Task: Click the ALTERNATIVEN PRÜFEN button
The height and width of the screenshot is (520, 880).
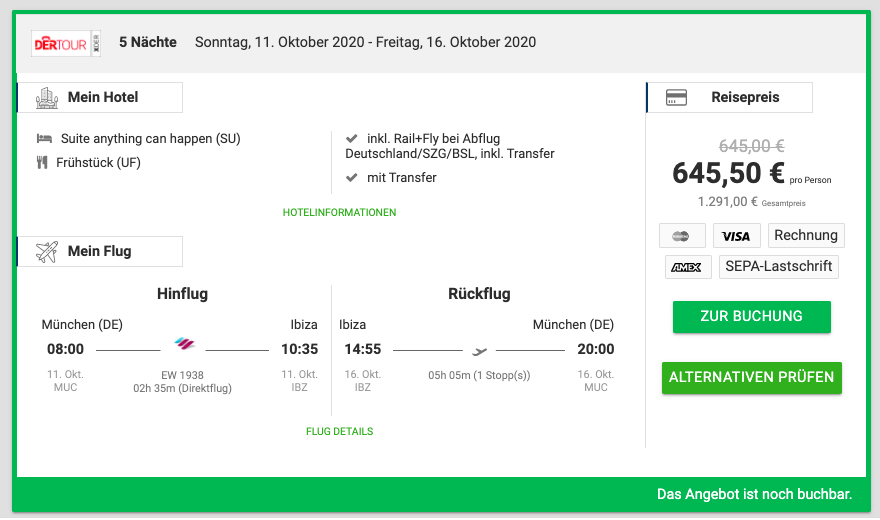Action: pos(751,378)
